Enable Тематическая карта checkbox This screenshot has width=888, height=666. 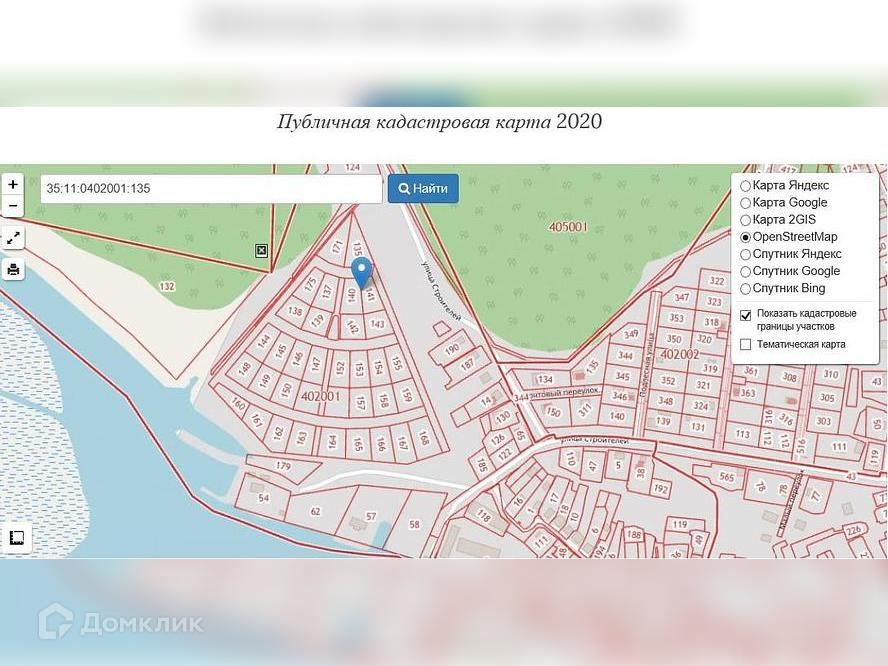(x=746, y=344)
